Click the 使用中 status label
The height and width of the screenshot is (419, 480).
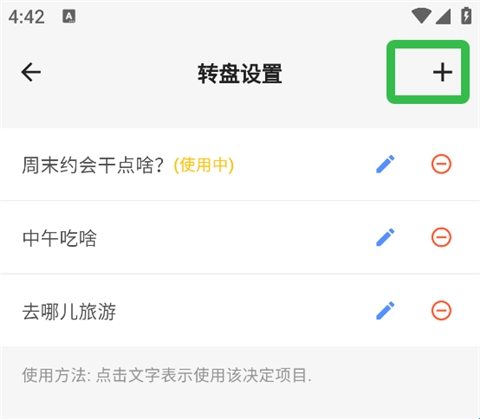click(x=204, y=165)
